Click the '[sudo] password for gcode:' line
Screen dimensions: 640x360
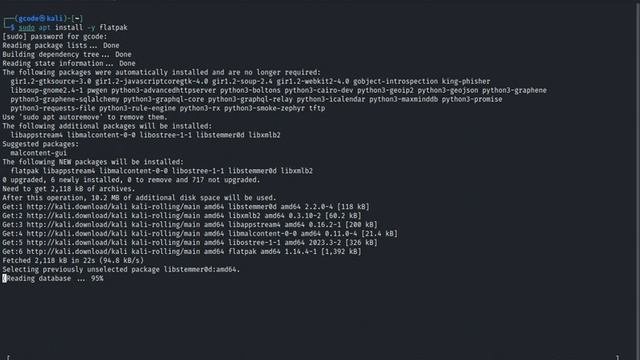pyautogui.click(x=55, y=36)
